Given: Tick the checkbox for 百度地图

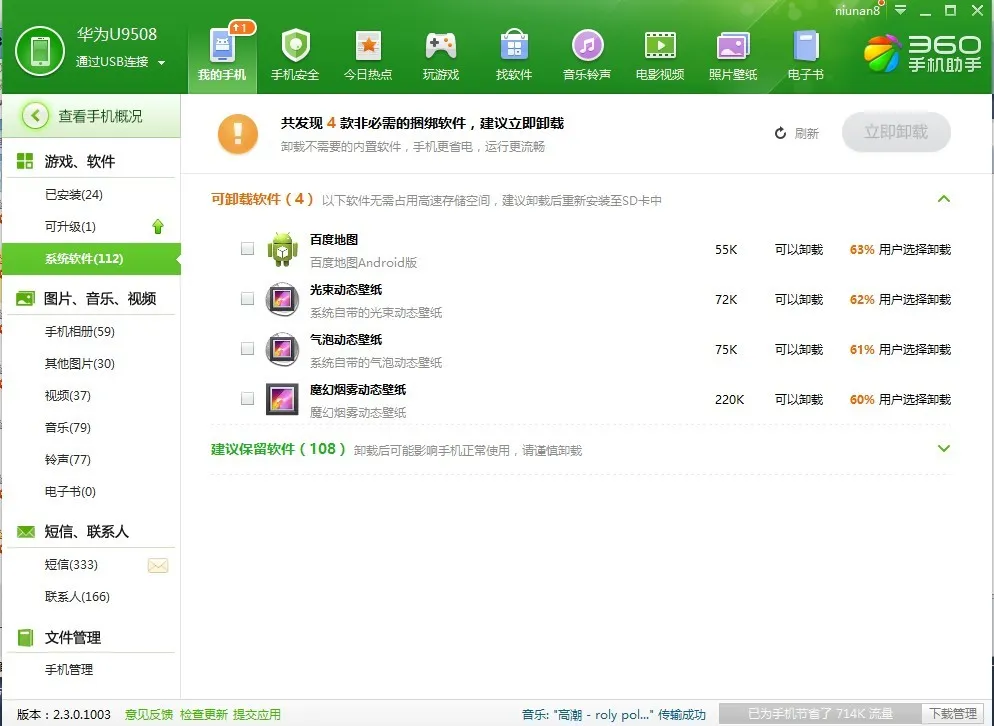Looking at the screenshot, I should (247, 249).
